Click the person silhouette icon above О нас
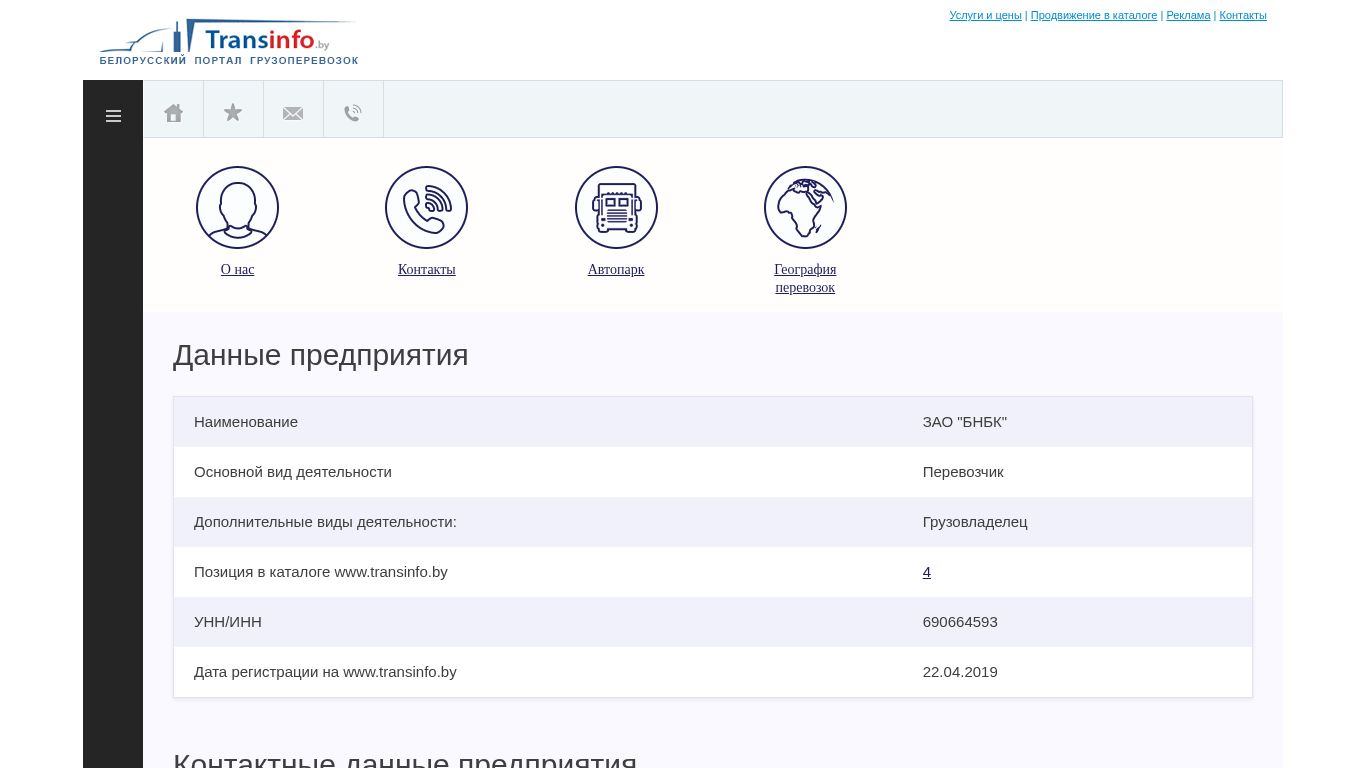 click(237, 207)
